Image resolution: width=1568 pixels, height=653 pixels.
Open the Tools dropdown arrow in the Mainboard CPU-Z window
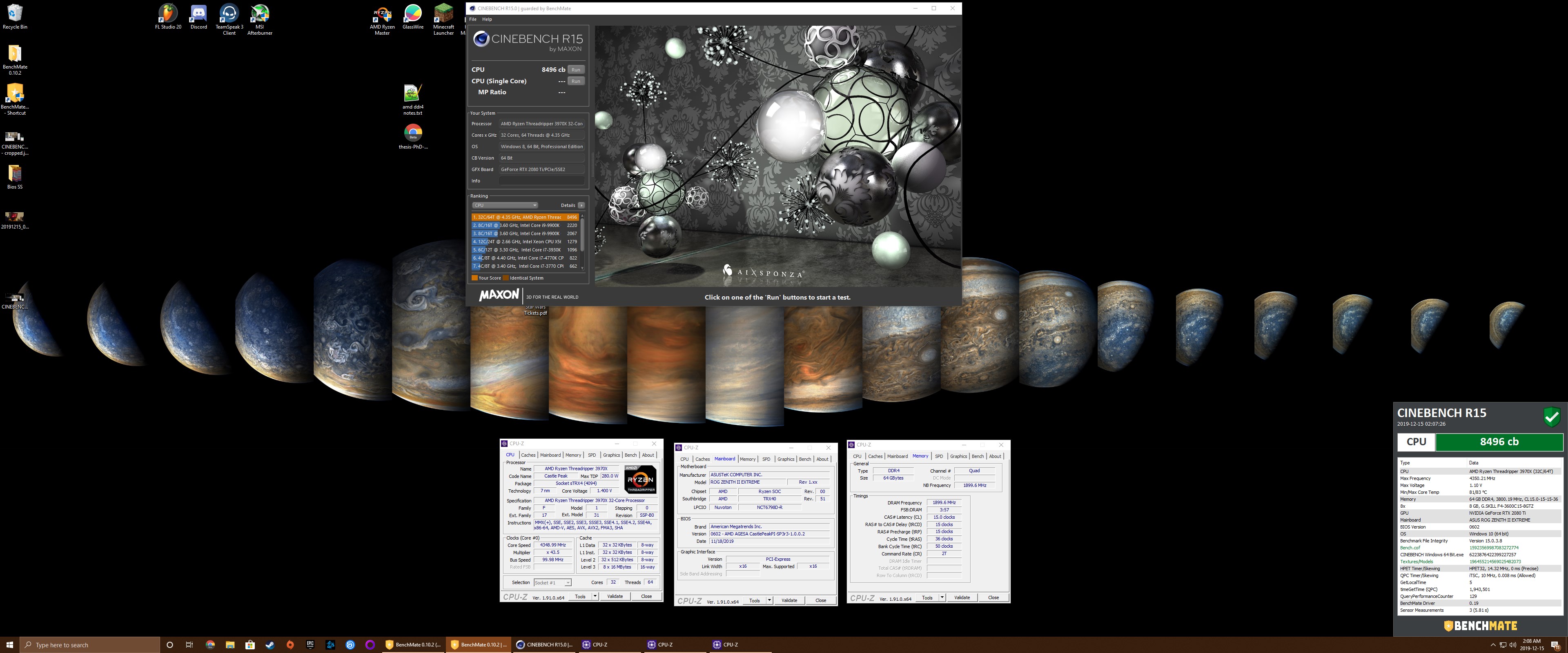[x=769, y=600]
